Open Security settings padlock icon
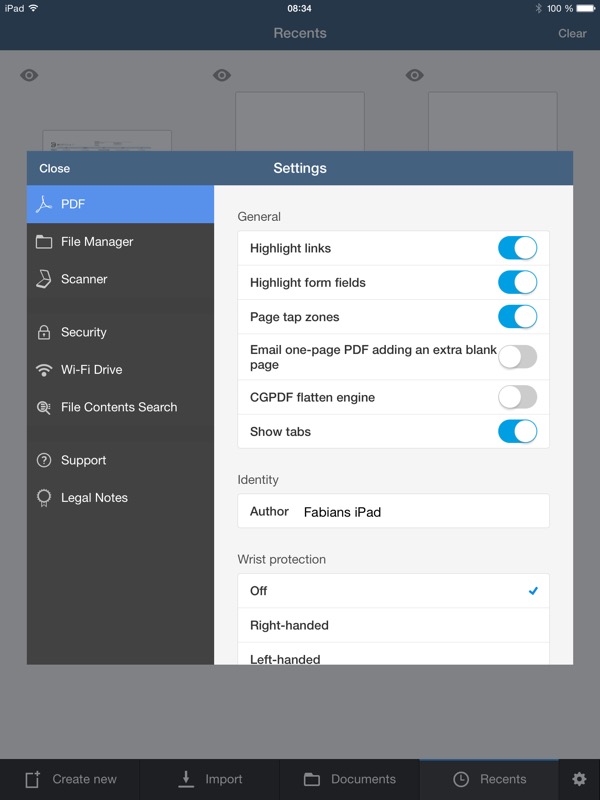600x800 pixels. (43, 332)
